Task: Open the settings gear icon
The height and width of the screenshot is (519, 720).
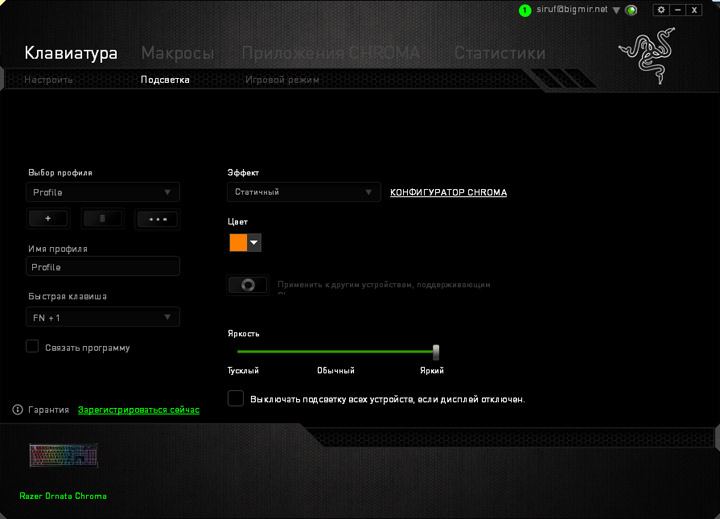Action: coord(661,10)
